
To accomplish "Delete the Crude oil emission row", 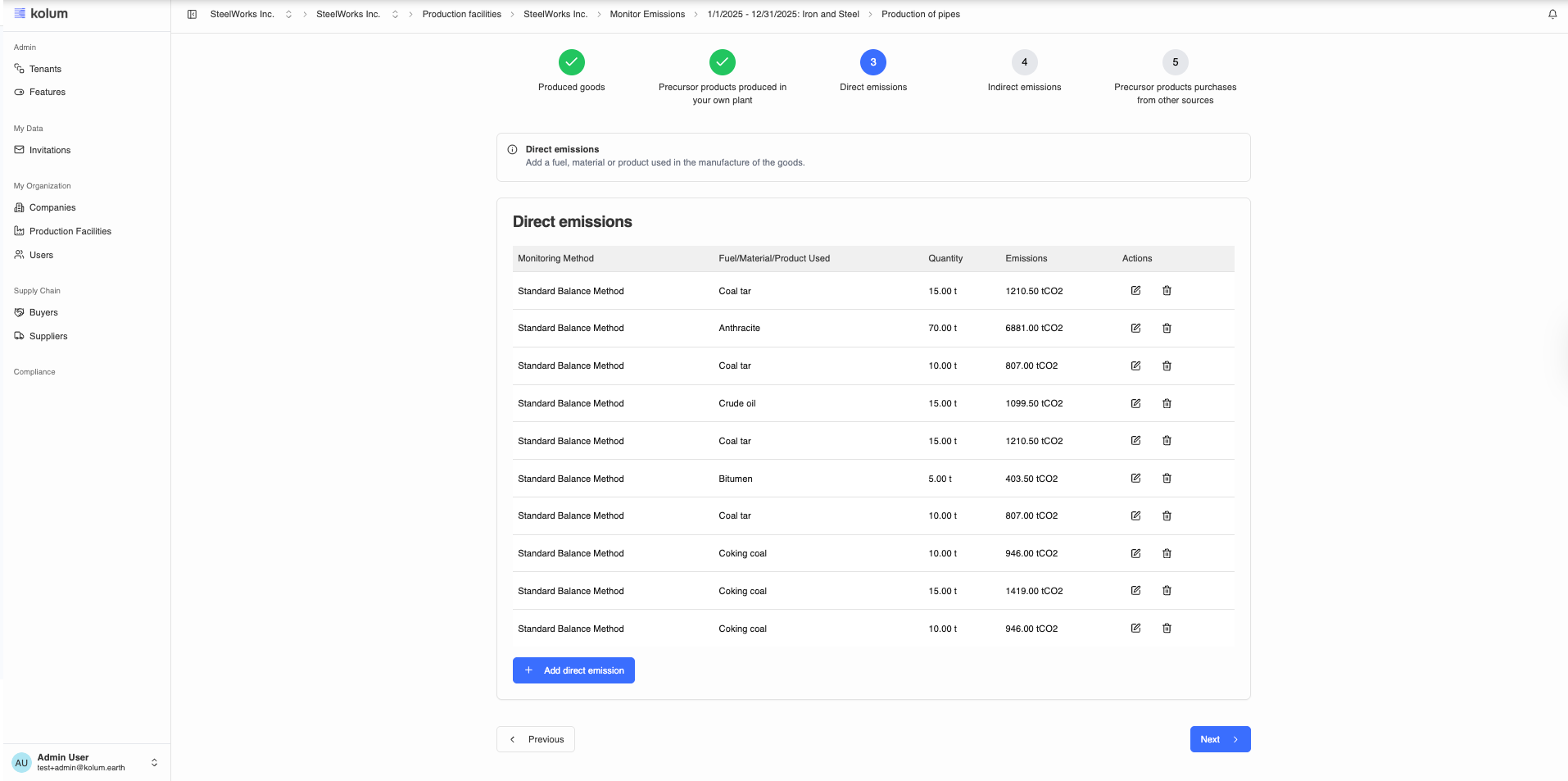I will [1167, 403].
